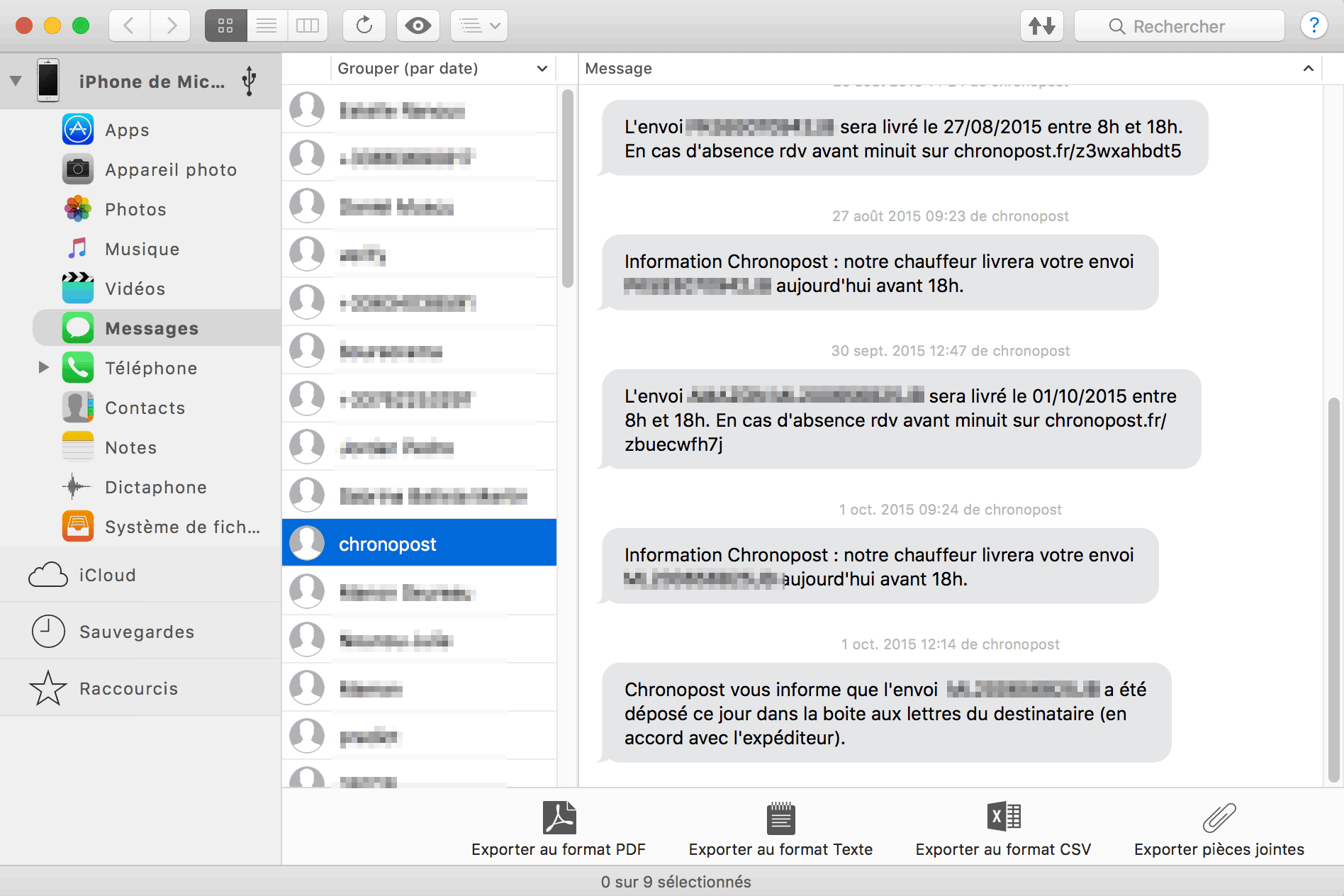The height and width of the screenshot is (896, 1344).
Task: Click the Photos label in sidebar
Action: point(136,210)
